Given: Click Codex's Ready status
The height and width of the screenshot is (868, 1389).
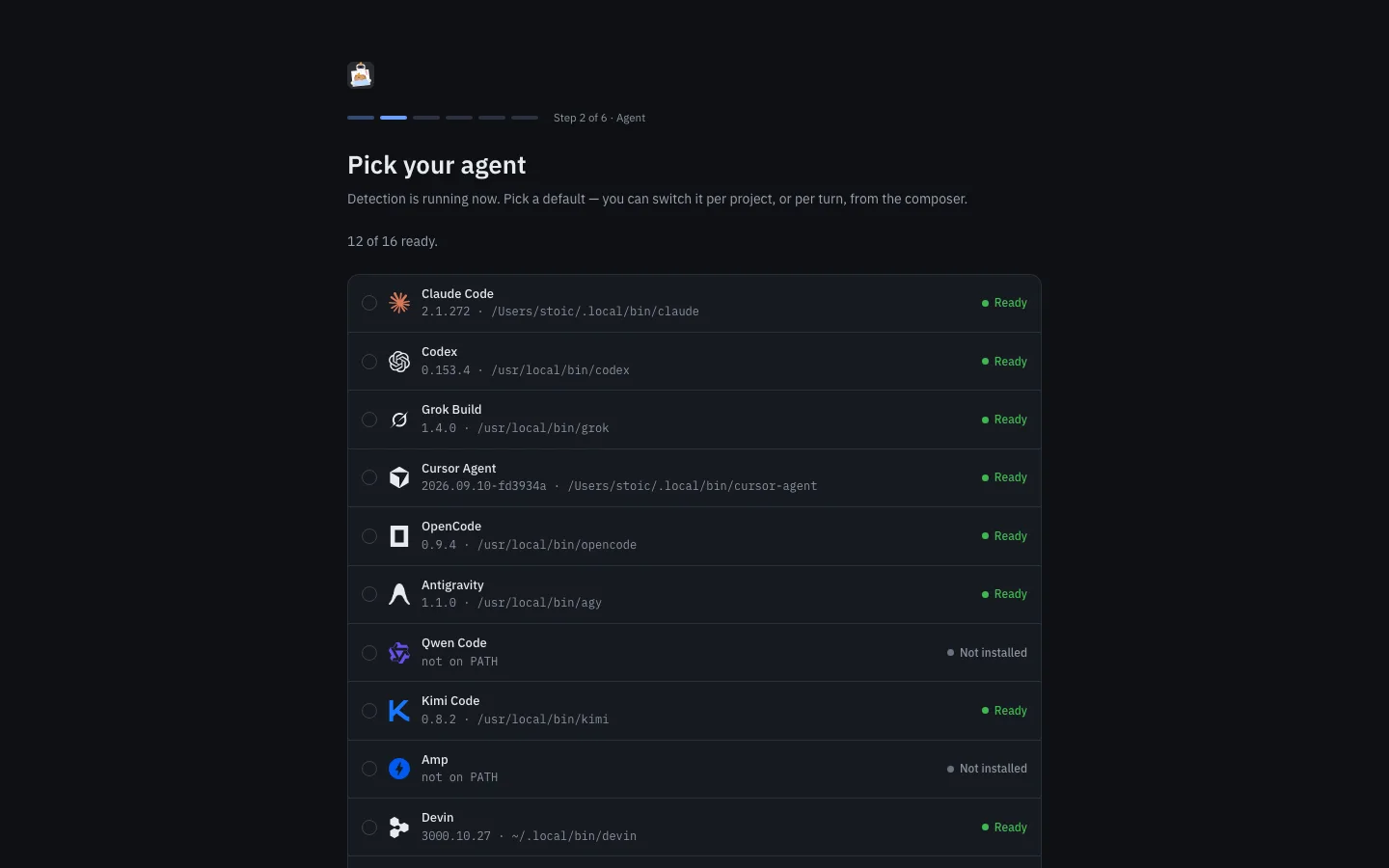Looking at the screenshot, I should 1004,362.
